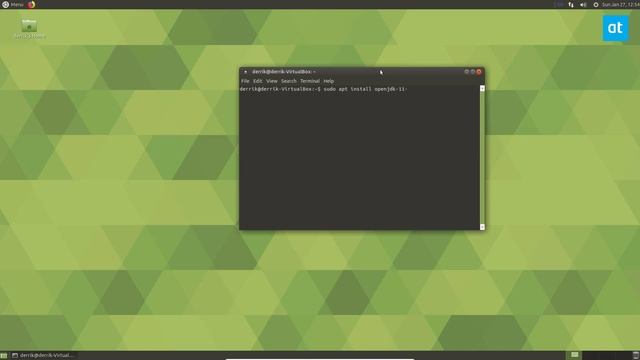The image size is (640, 360).
Task: Open the volume control indicator
Action: coord(583,4)
